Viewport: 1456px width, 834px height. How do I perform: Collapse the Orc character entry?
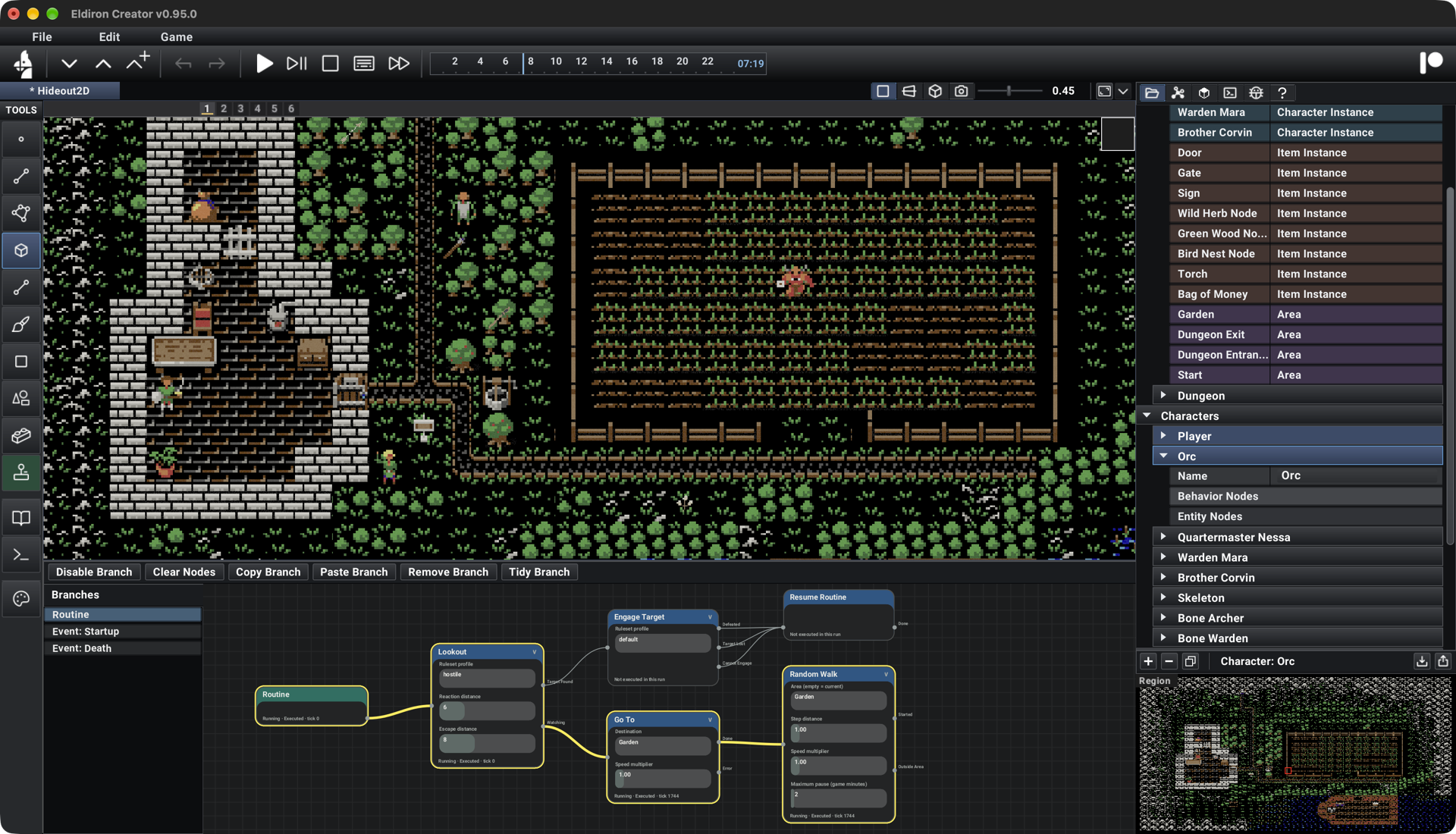(x=1163, y=456)
